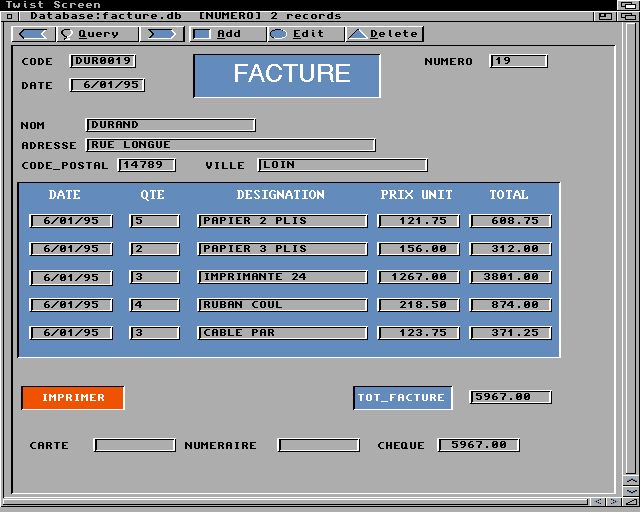The height and width of the screenshot is (512, 640).
Task: Click the invoice total field next to TOT_FACTURE
Action: pyautogui.click(x=511, y=397)
